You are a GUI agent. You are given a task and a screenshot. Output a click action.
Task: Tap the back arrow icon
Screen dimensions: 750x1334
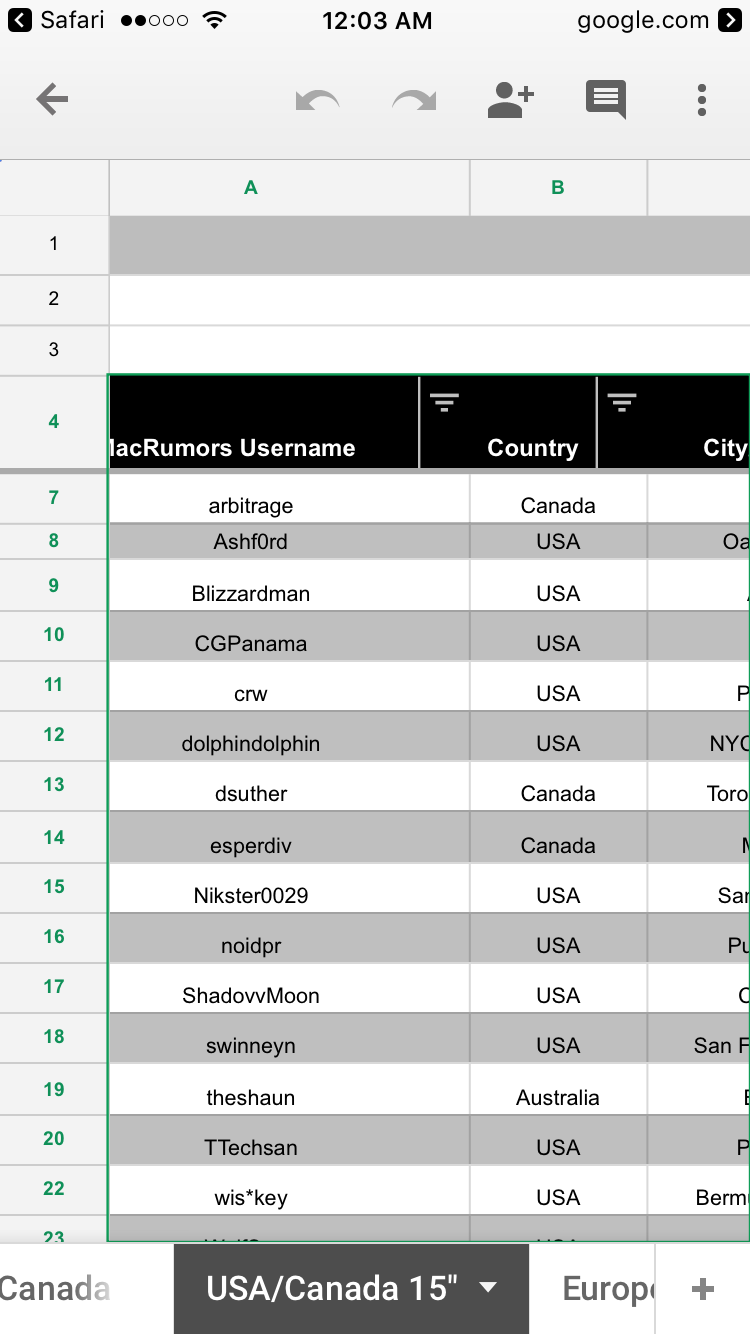click(x=52, y=99)
